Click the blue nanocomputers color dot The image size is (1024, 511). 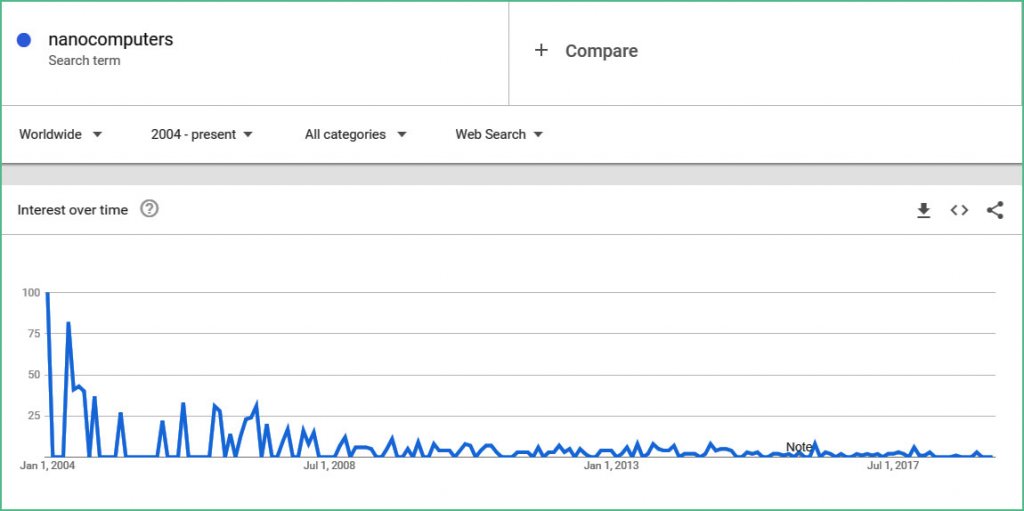point(24,41)
